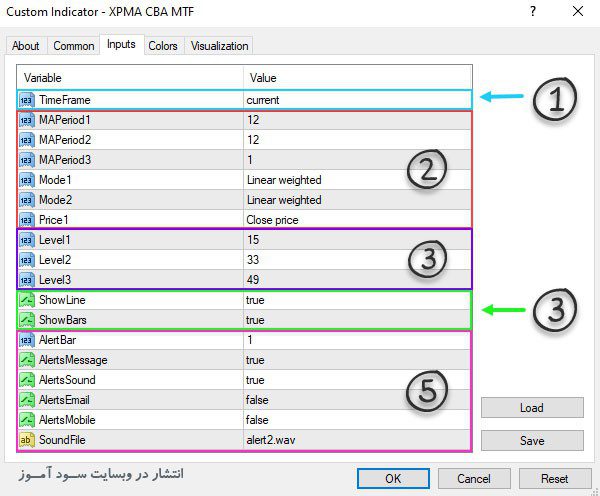Viewport: 600px width, 496px height.
Task: Switch to the About tab
Action: [x=26, y=46]
